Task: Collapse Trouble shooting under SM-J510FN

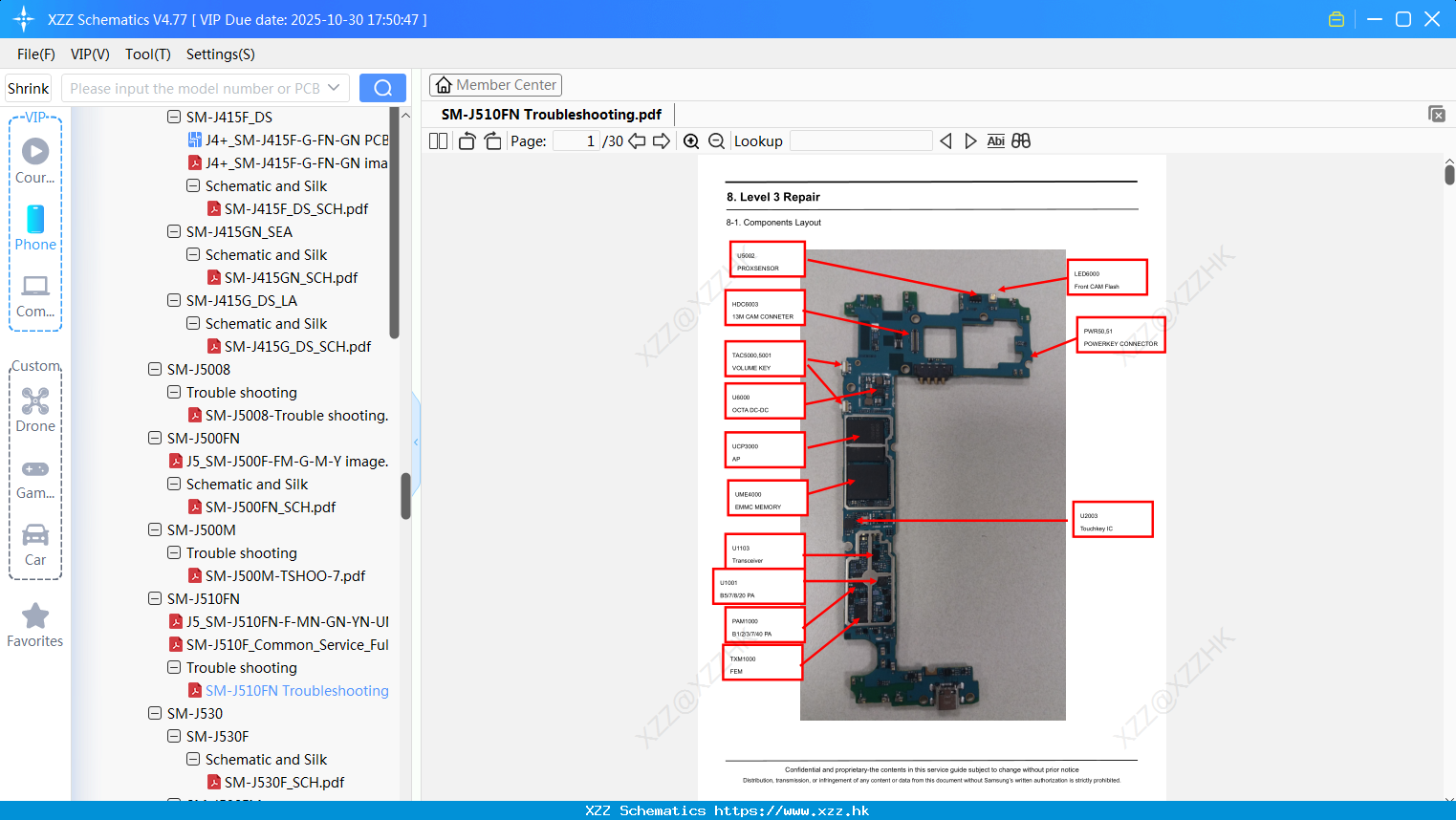Action: (x=174, y=667)
